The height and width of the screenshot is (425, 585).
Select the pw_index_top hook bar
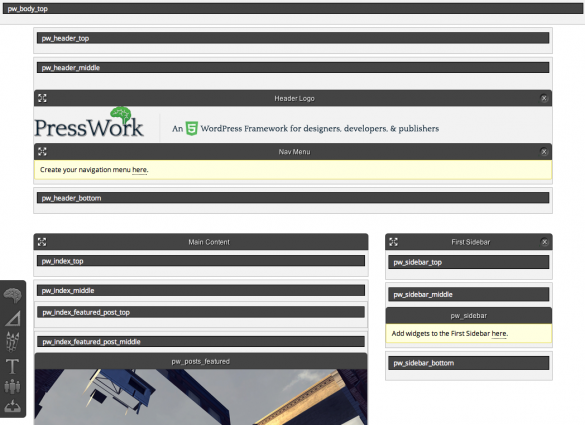pyautogui.click(x=201, y=261)
